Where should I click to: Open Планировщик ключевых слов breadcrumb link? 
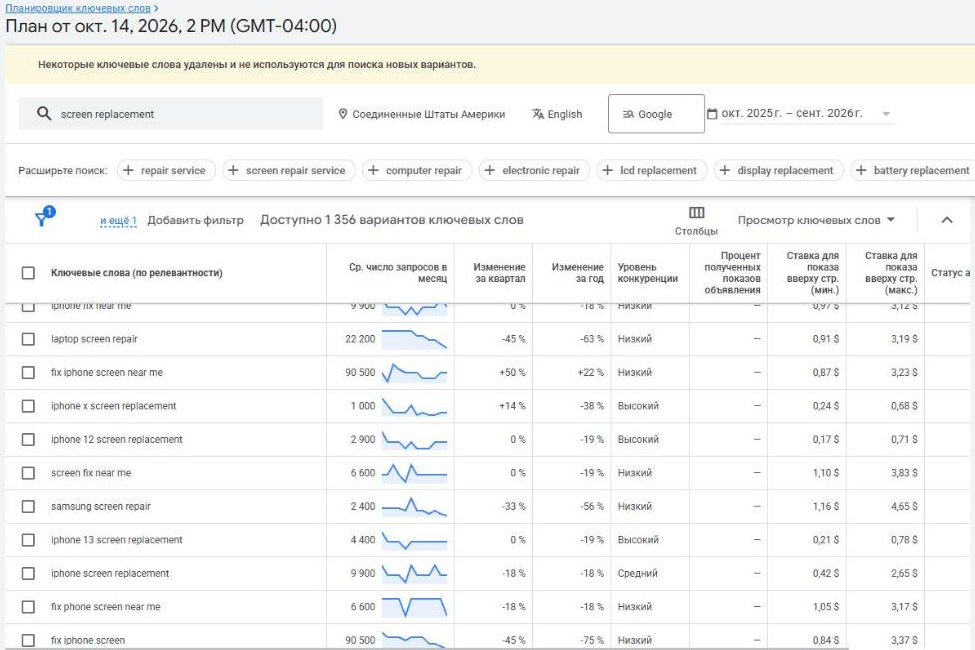point(78,8)
